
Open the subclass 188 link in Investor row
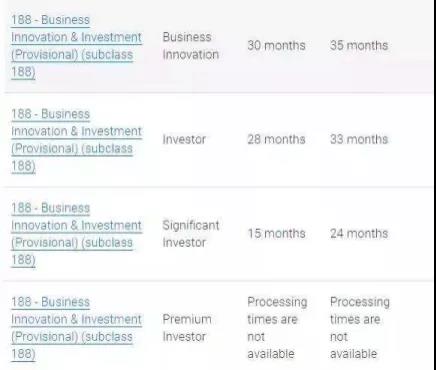(x=77, y=140)
